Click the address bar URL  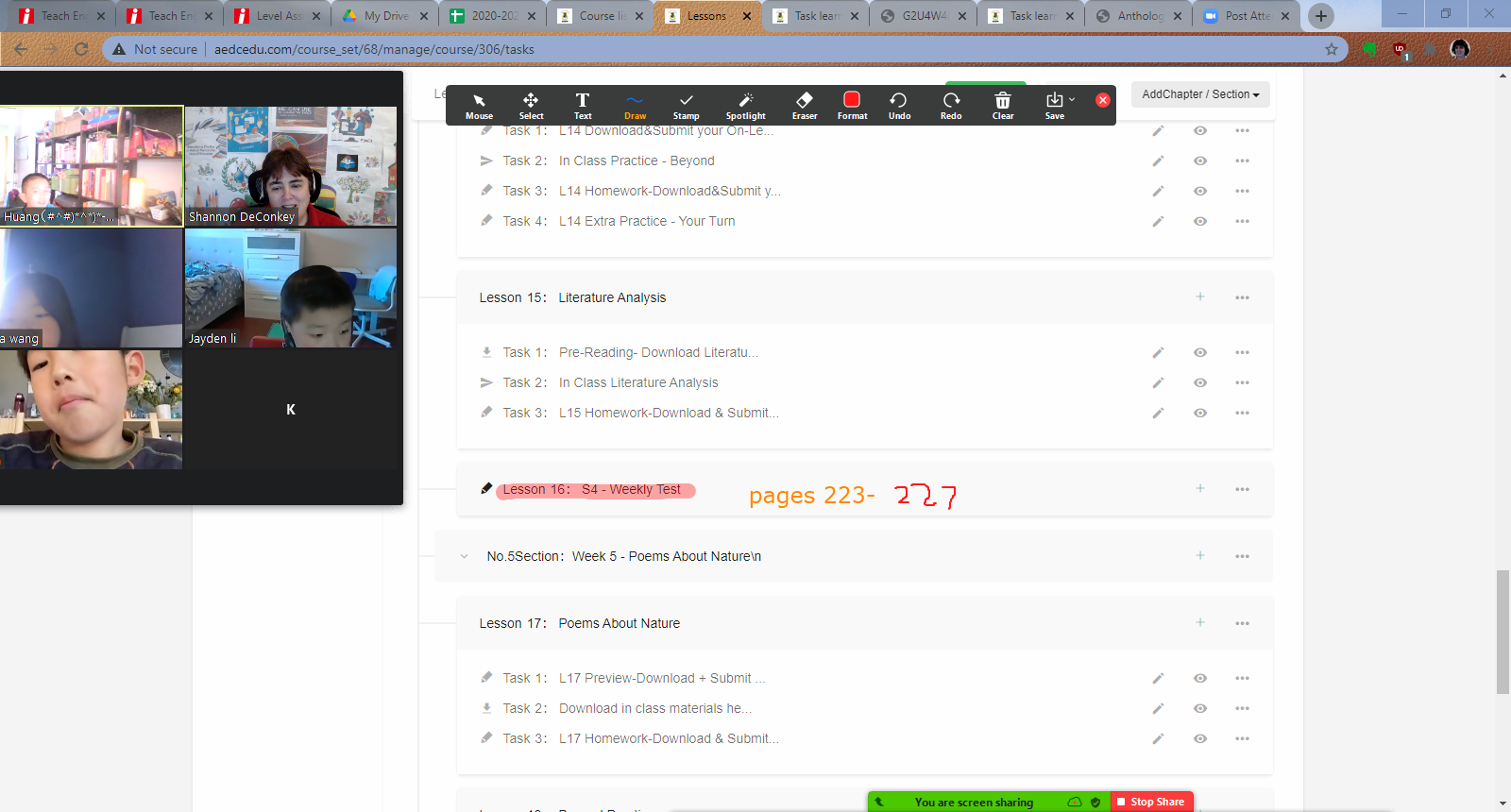coord(374,49)
